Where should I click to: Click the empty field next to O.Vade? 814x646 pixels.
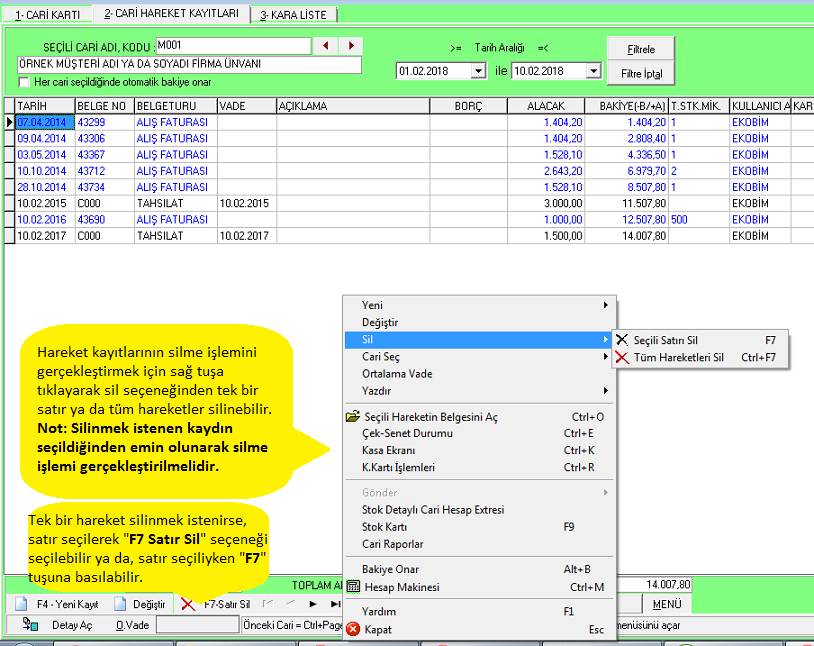pyautogui.click(x=198, y=625)
